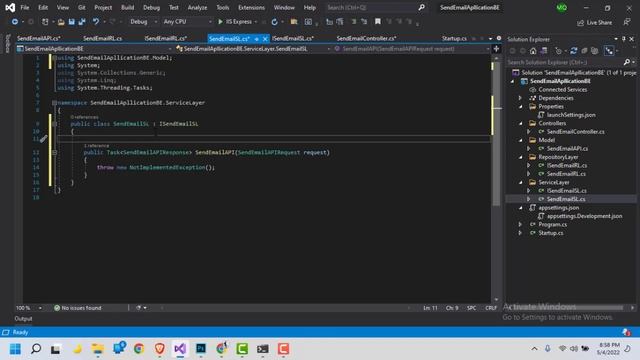Open the Solution Explorer window options dropdown
The image size is (640, 360).
tap(616, 39)
